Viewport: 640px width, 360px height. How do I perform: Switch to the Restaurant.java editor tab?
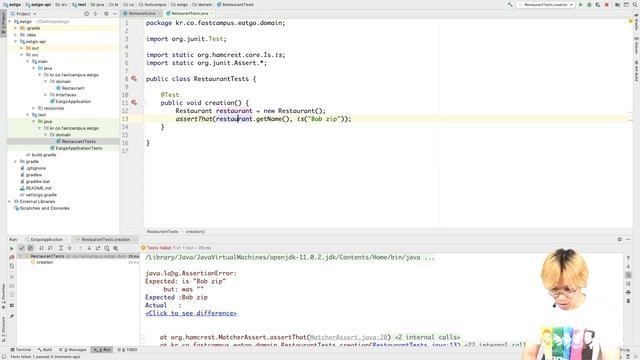pyautogui.click(x=142, y=13)
